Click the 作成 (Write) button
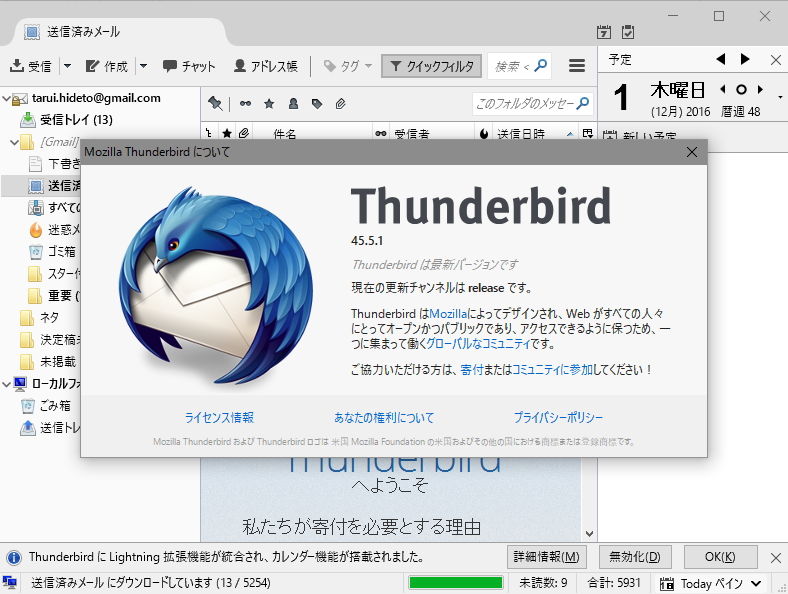788x594 pixels. (x=106, y=66)
